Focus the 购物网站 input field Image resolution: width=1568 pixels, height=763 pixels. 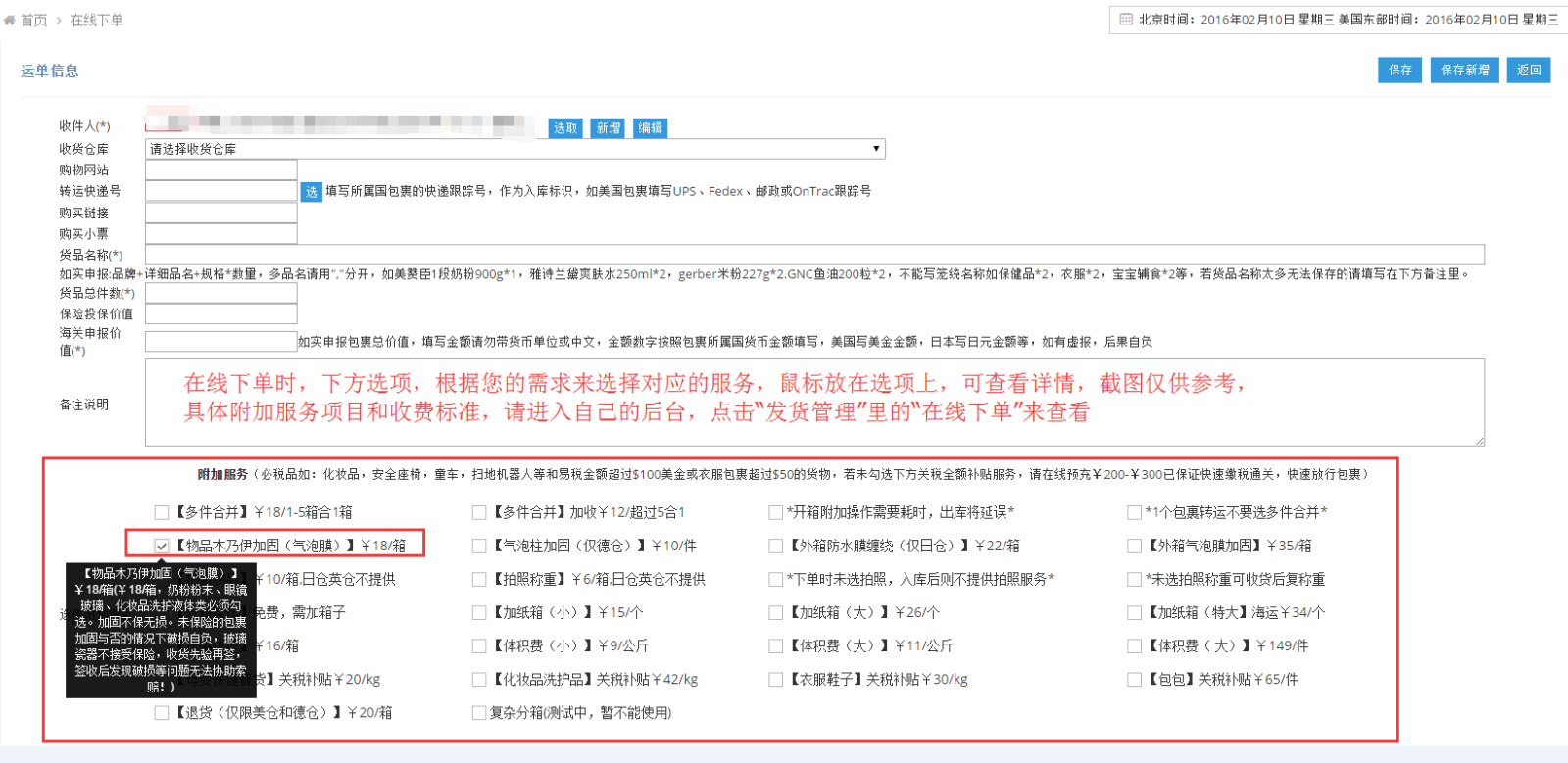[221, 170]
